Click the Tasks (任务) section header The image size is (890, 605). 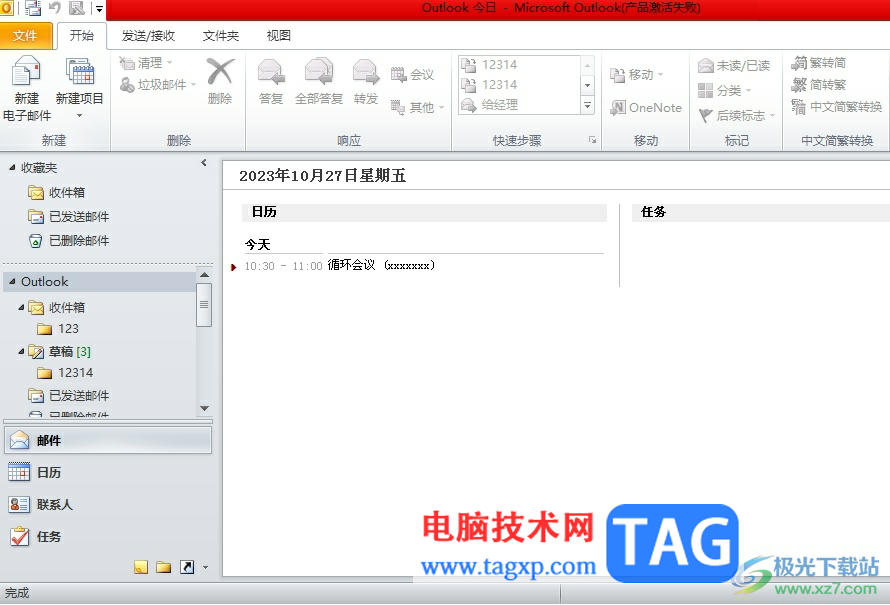[x=761, y=212]
